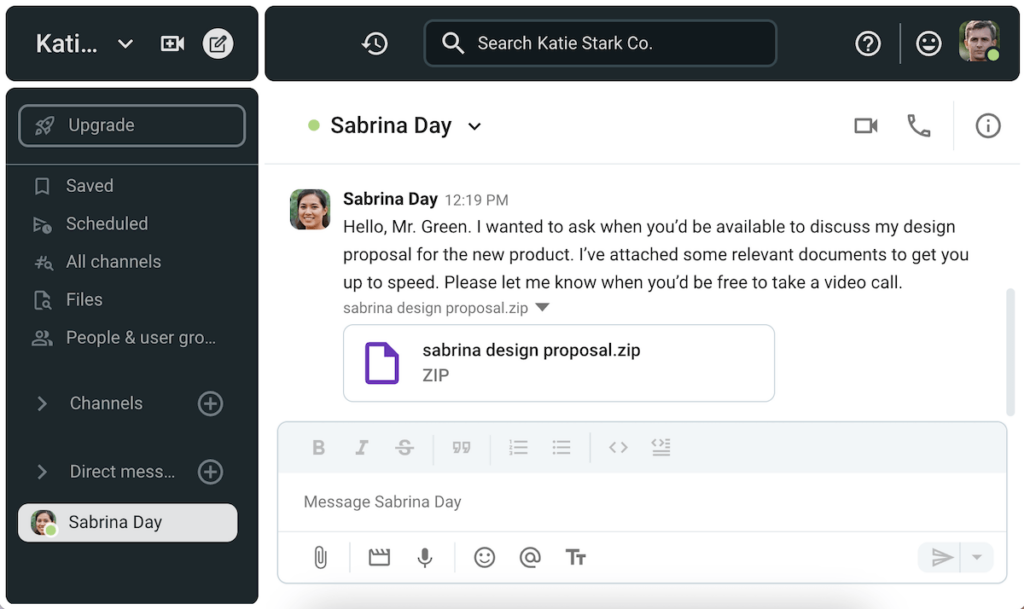The height and width of the screenshot is (609, 1024).
Task: Open help with the question mark icon
Action: pos(867,43)
